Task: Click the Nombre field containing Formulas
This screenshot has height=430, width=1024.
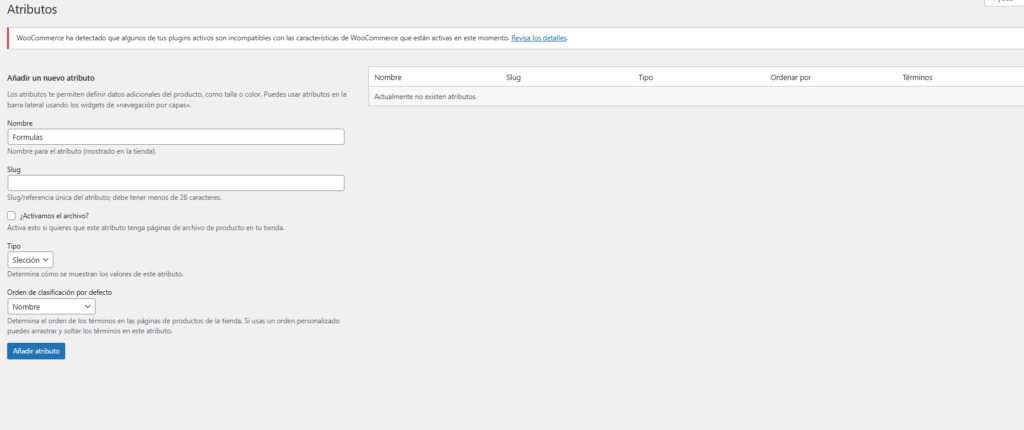Action: (x=175, y=137)
